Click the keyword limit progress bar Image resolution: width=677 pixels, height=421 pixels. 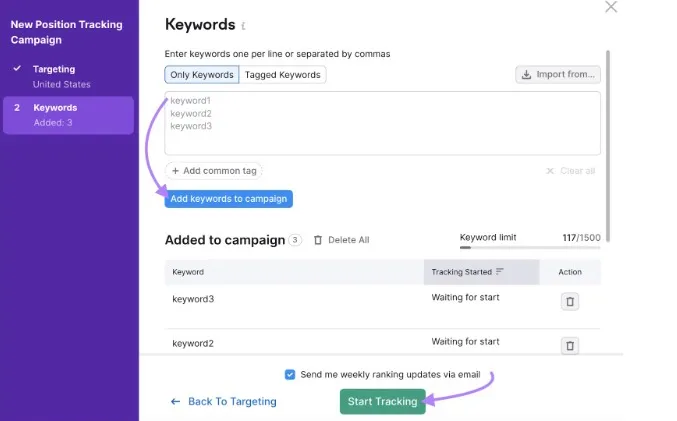tap(530, 248)
